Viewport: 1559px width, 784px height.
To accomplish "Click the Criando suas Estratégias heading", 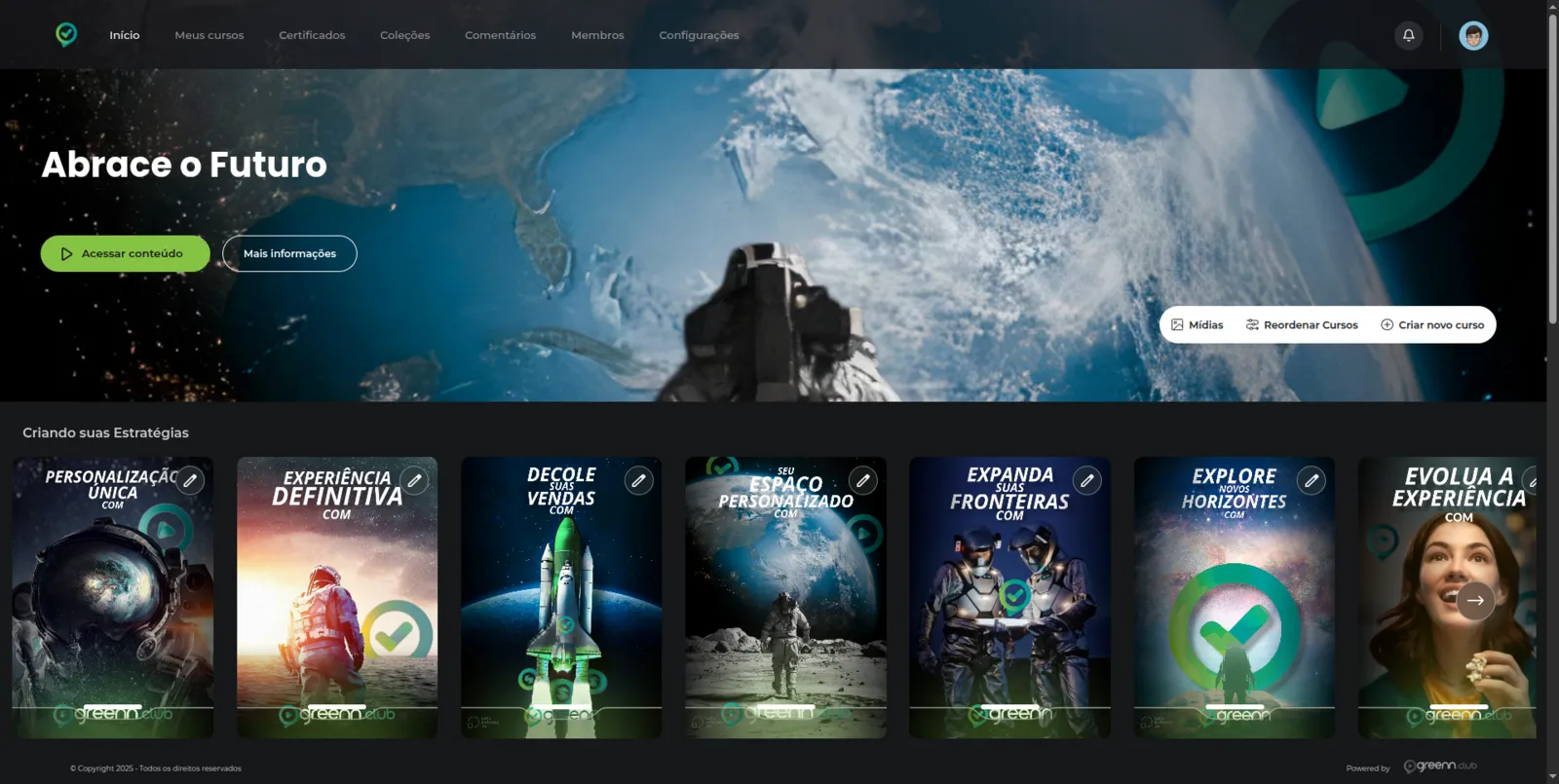I will point(106,432).
